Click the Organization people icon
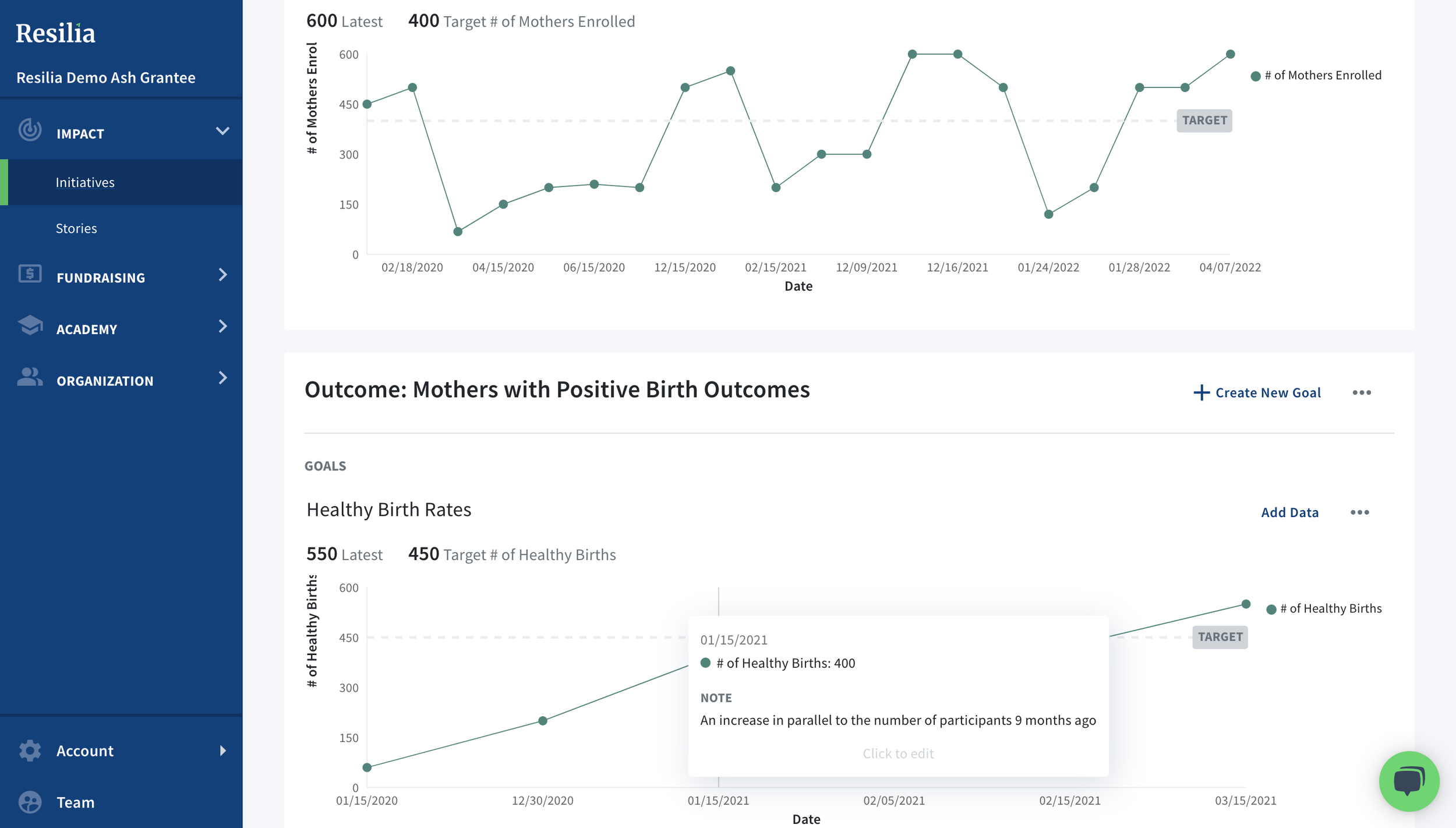The image size is (1456, 828). pyautogui.click(x=30, y=377)
